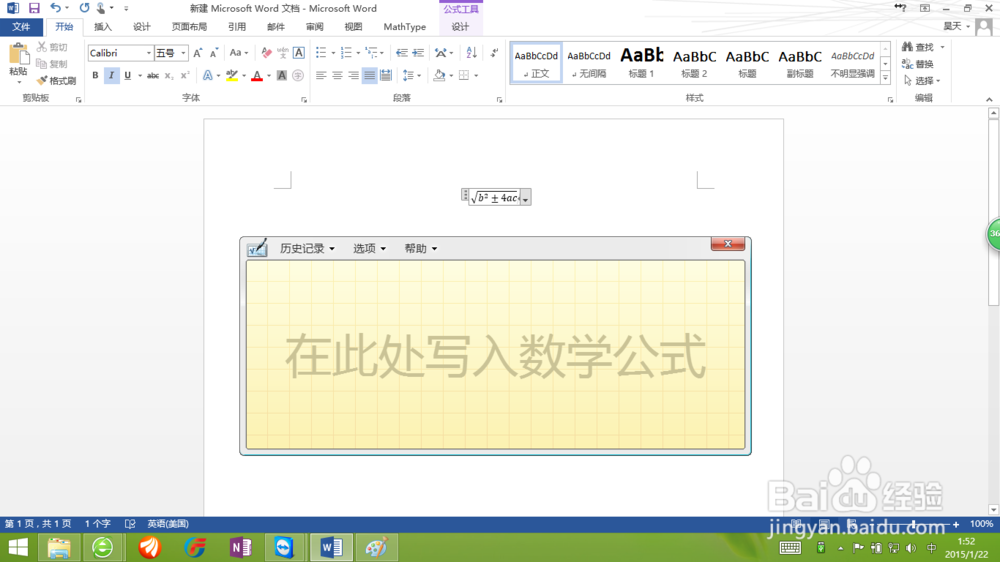Apply the text highlight color
This screenshot has width=1000, height=562.
pos(232,75)
